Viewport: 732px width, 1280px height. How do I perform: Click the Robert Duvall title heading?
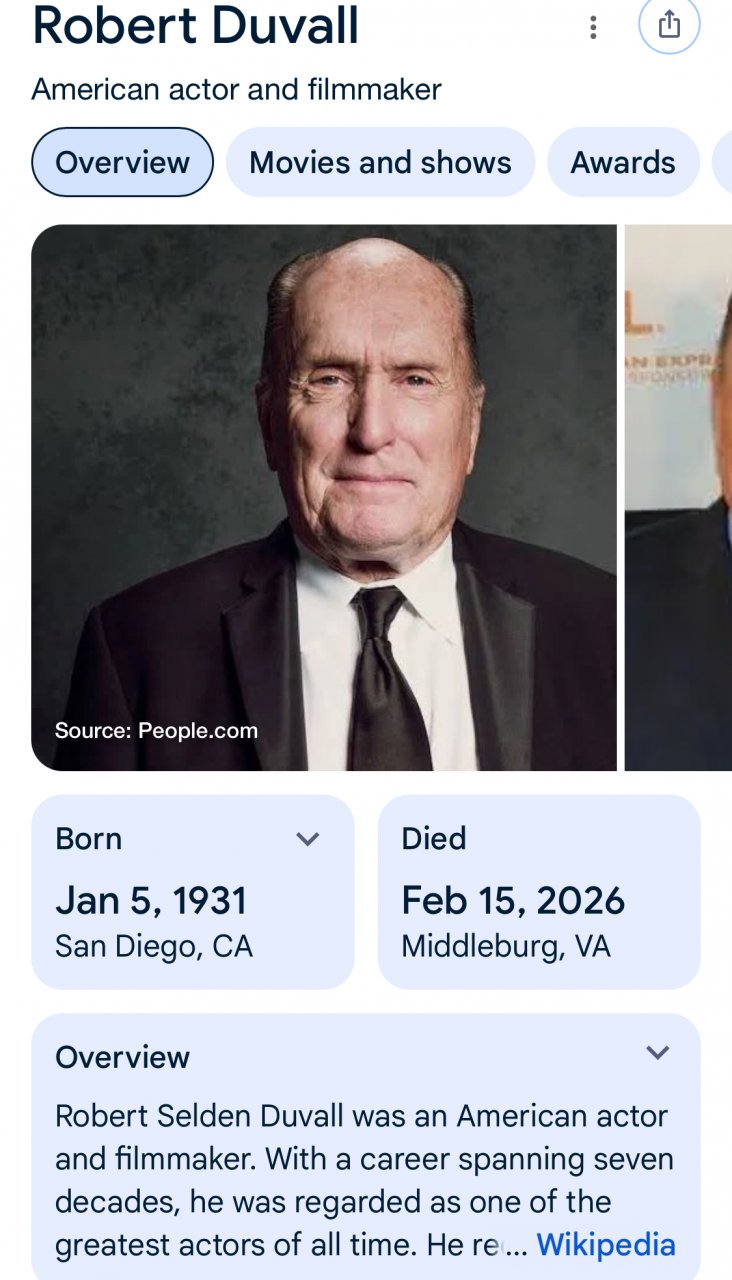[x=196, y=26]
